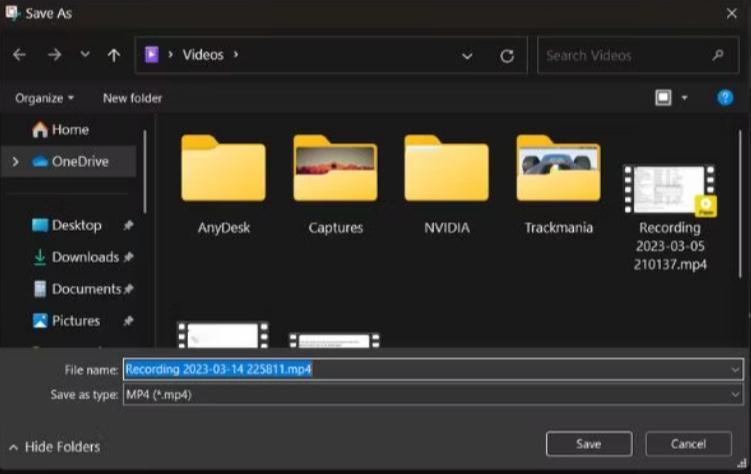Open the view options dropdown arrow
The width and height of the screenshot is (751, 474).
684,98
